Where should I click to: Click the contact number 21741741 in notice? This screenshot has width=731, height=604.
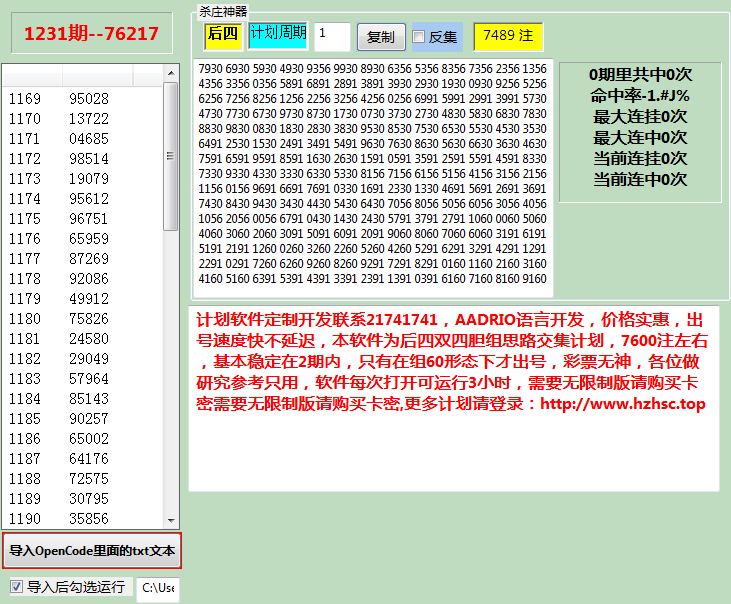click(402, 320)
